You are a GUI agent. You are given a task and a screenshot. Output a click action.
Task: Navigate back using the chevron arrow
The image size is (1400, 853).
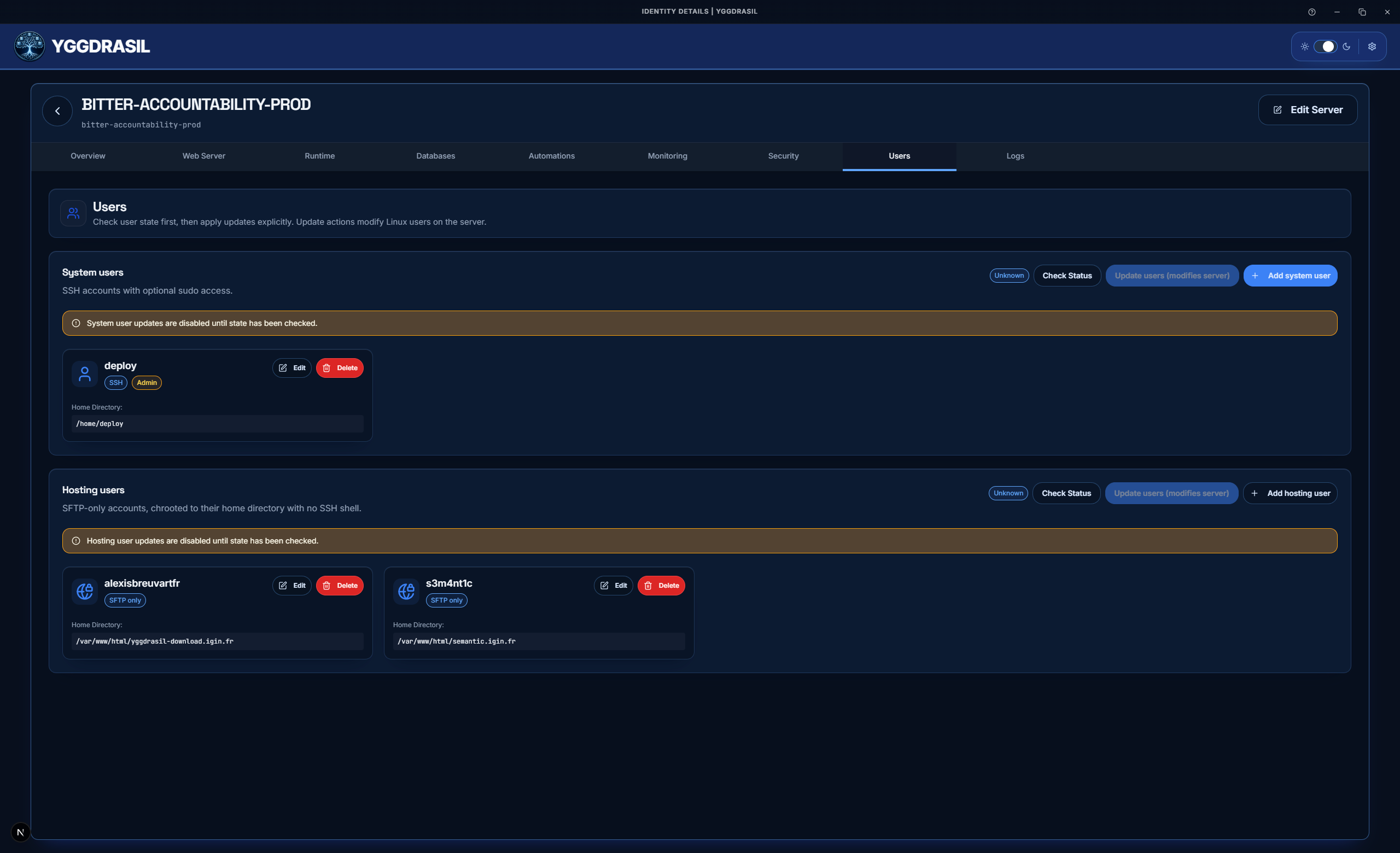point(57,110)
